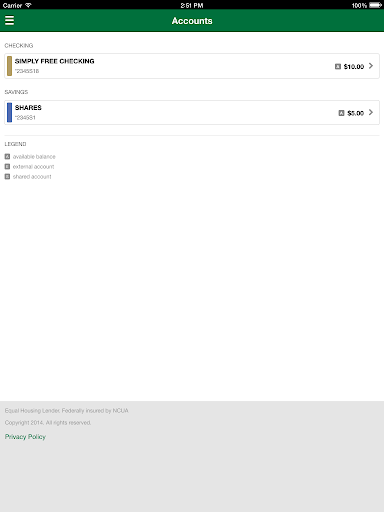Image resolution: width=384 pixels, height=512 pixels.
Task: Click available balance icon beside $5.00
Action: [341, 113]
